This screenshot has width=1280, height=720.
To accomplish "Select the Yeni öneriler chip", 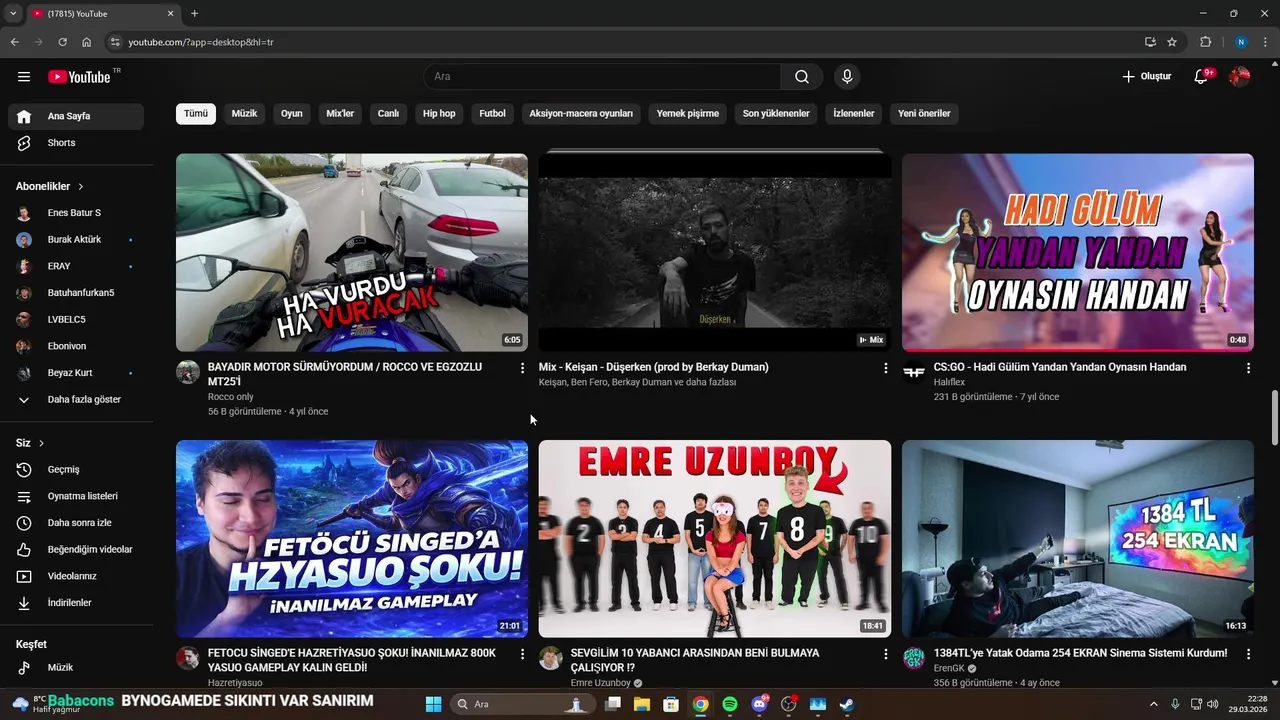I will coord(924,114).
